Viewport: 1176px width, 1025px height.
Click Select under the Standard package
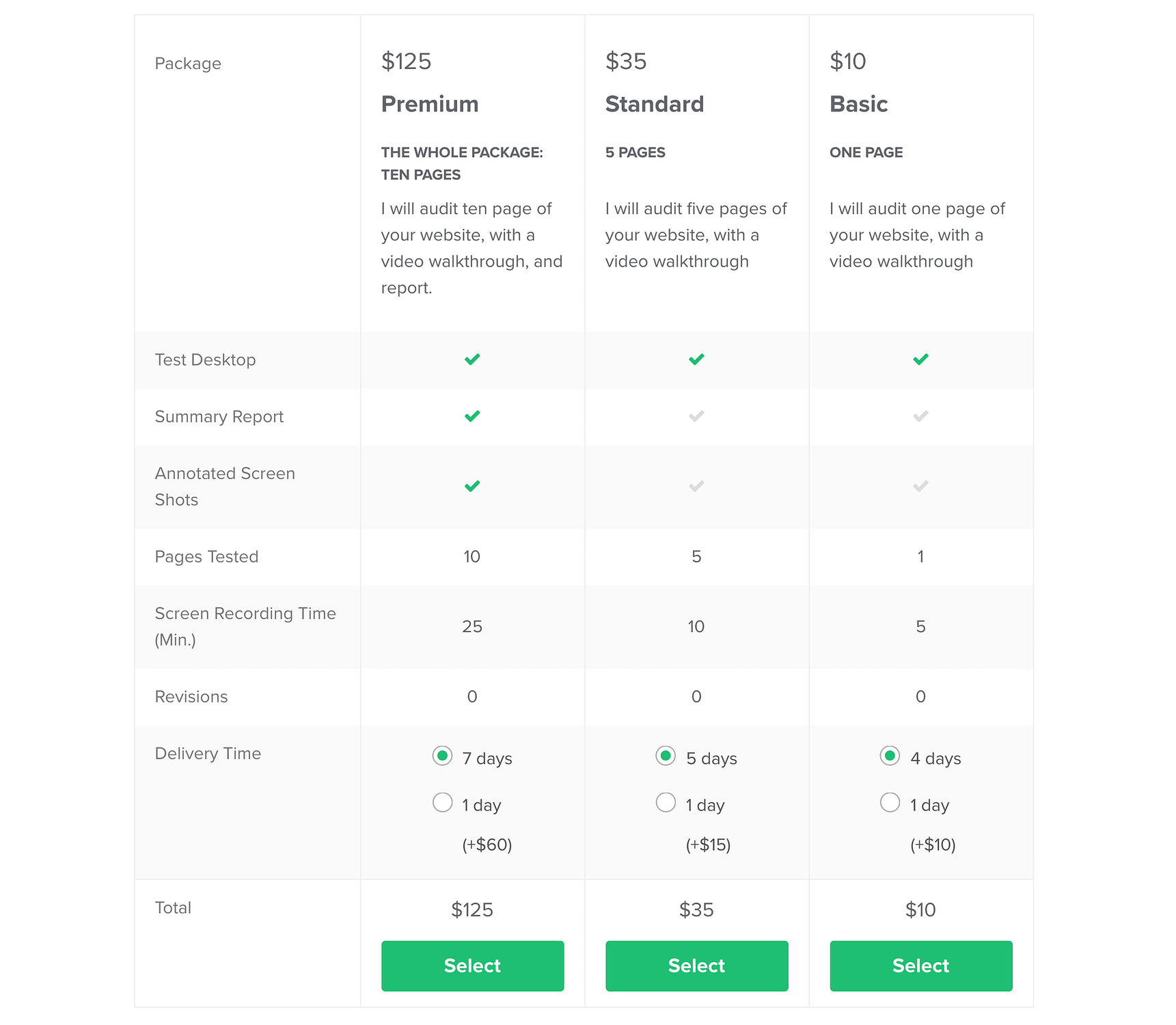[696, 966]
